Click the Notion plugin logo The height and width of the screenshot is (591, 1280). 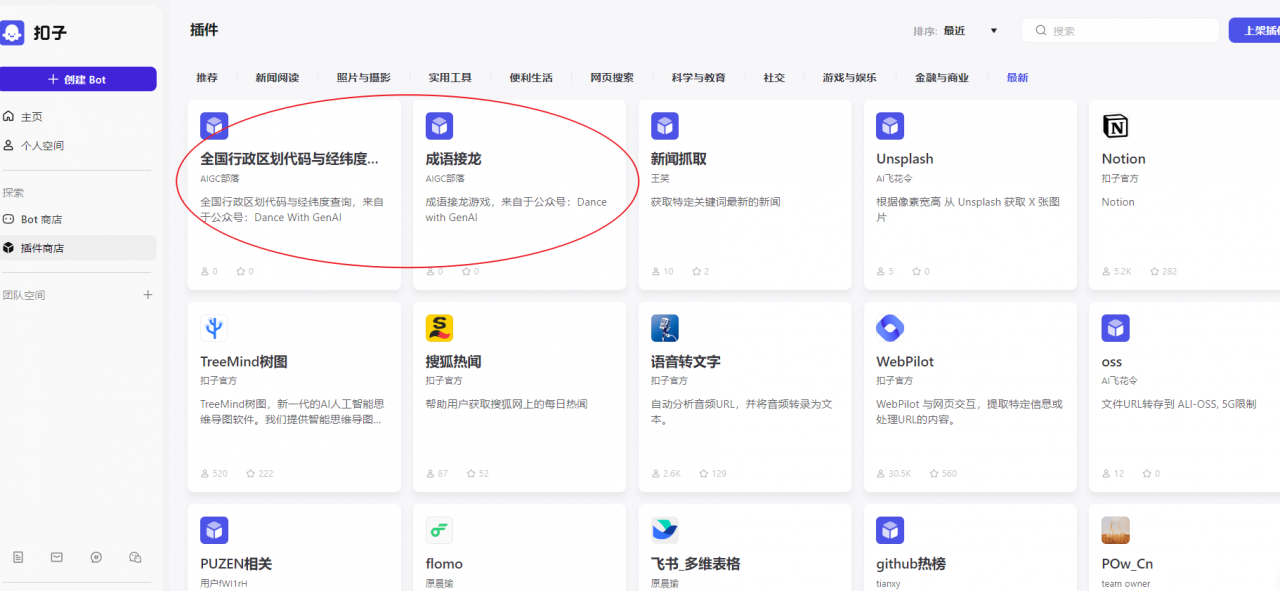click(x=1115, y=126)
